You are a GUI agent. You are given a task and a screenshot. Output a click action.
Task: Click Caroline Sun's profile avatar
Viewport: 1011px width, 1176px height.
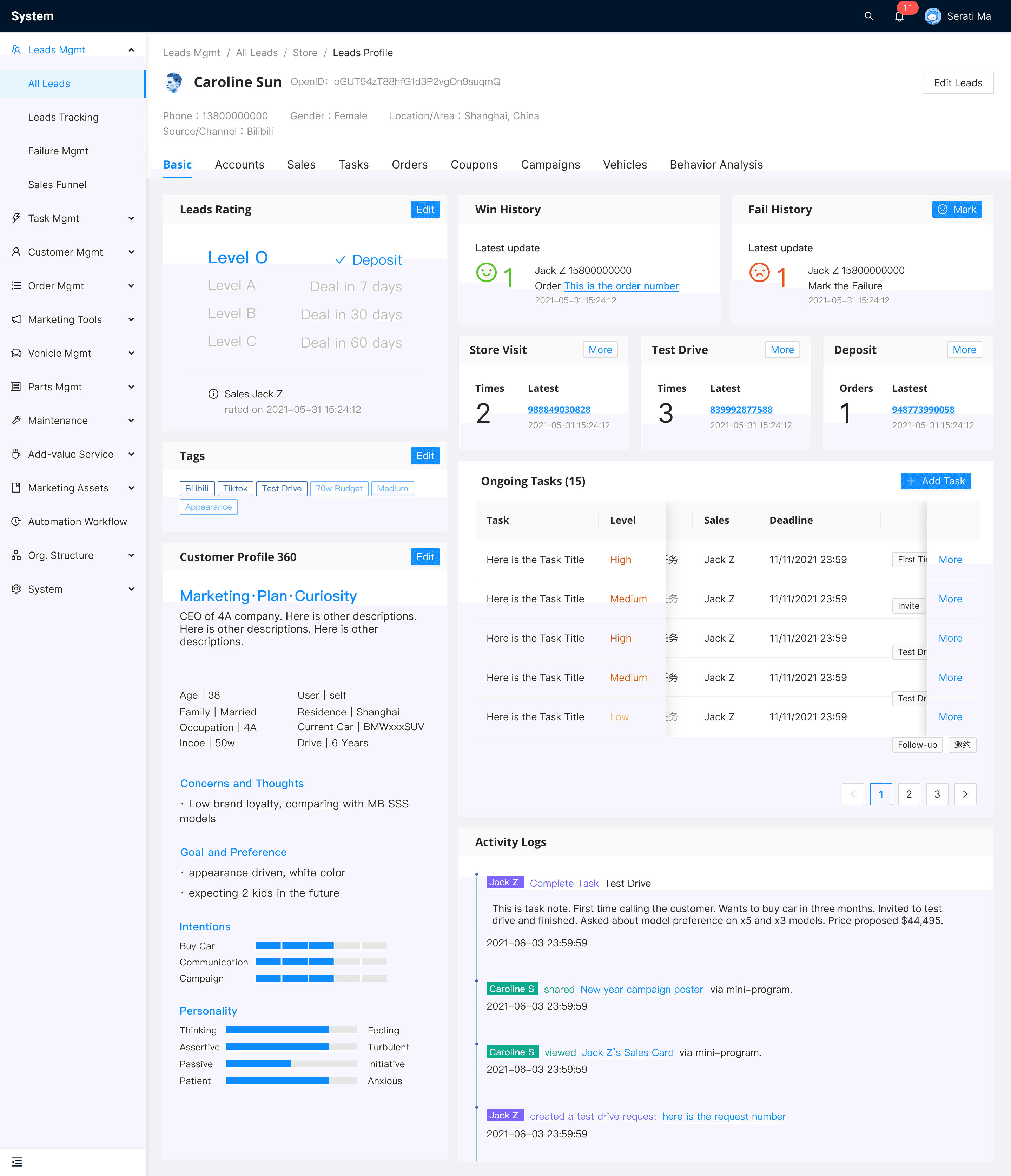tap(174, 82)
